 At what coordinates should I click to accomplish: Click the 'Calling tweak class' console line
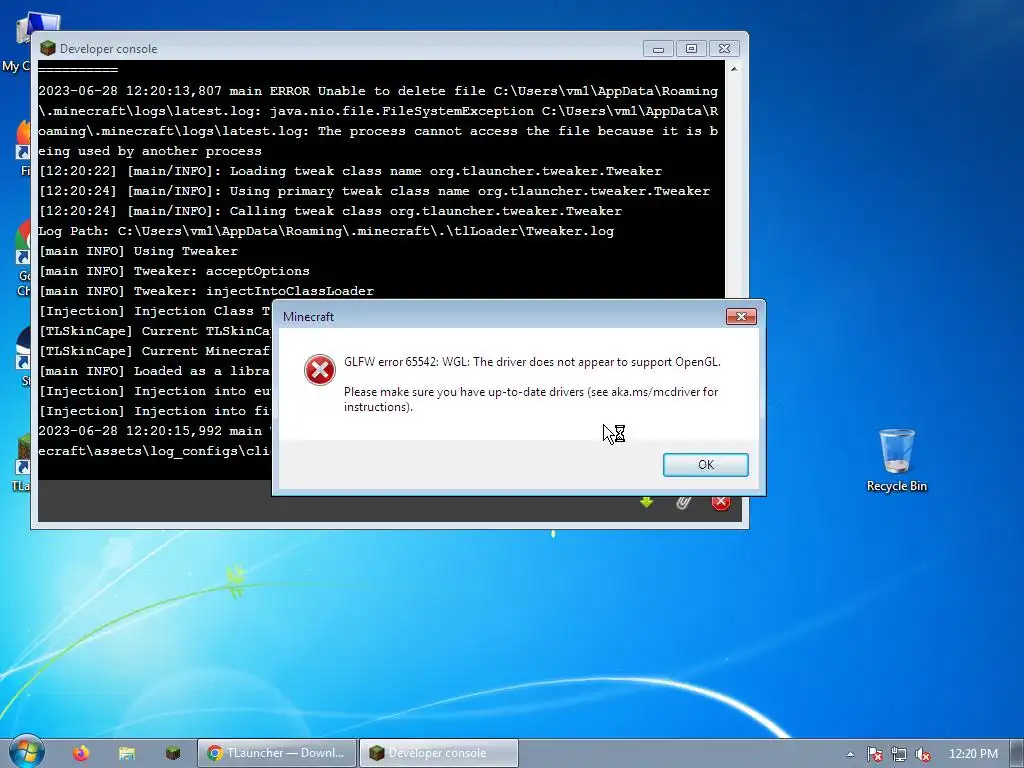(x=330, y=211)
